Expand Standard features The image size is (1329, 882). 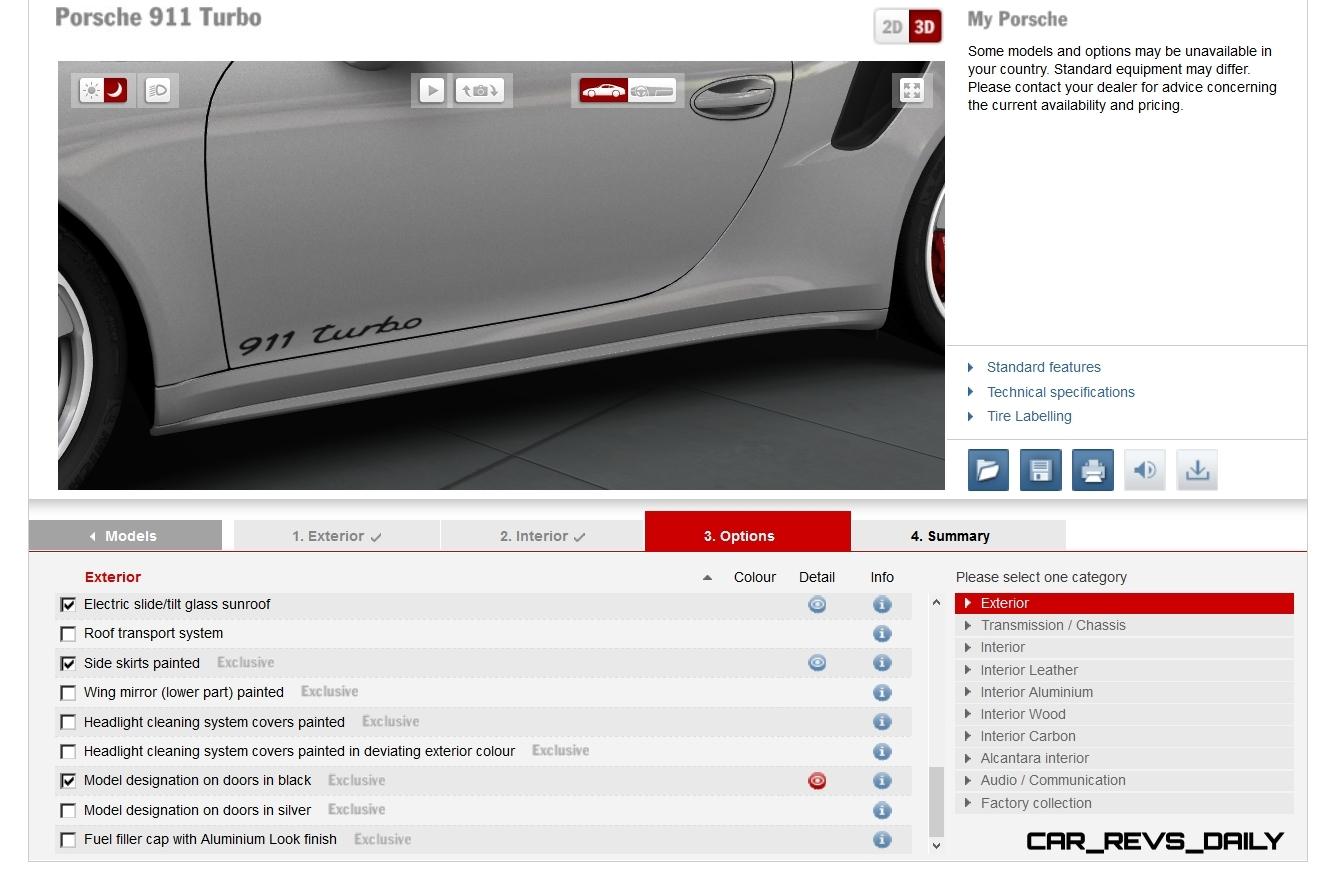[x=1043, y=367]
